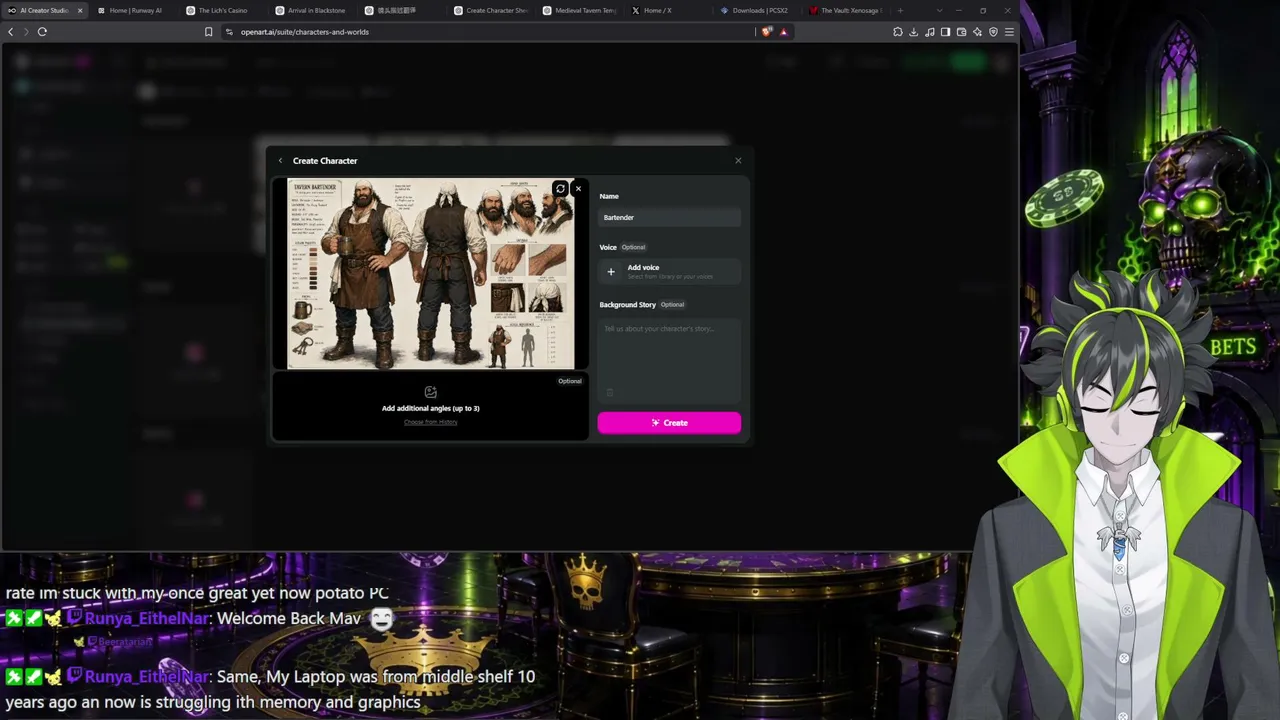1280x720 pixels.
Task: Click the pink Create button
Action: point(669,423)
